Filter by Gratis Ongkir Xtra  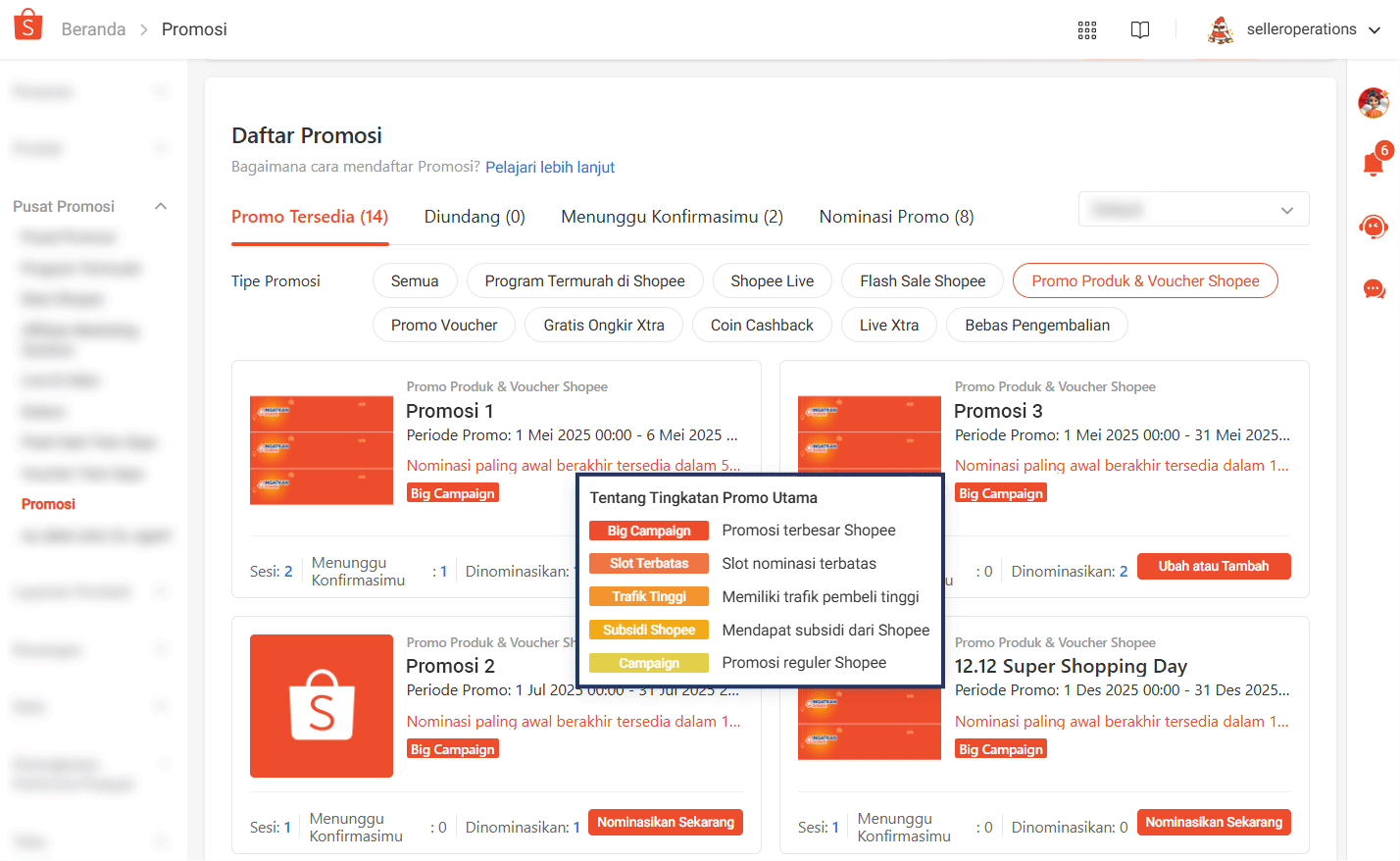coord(604,326)
